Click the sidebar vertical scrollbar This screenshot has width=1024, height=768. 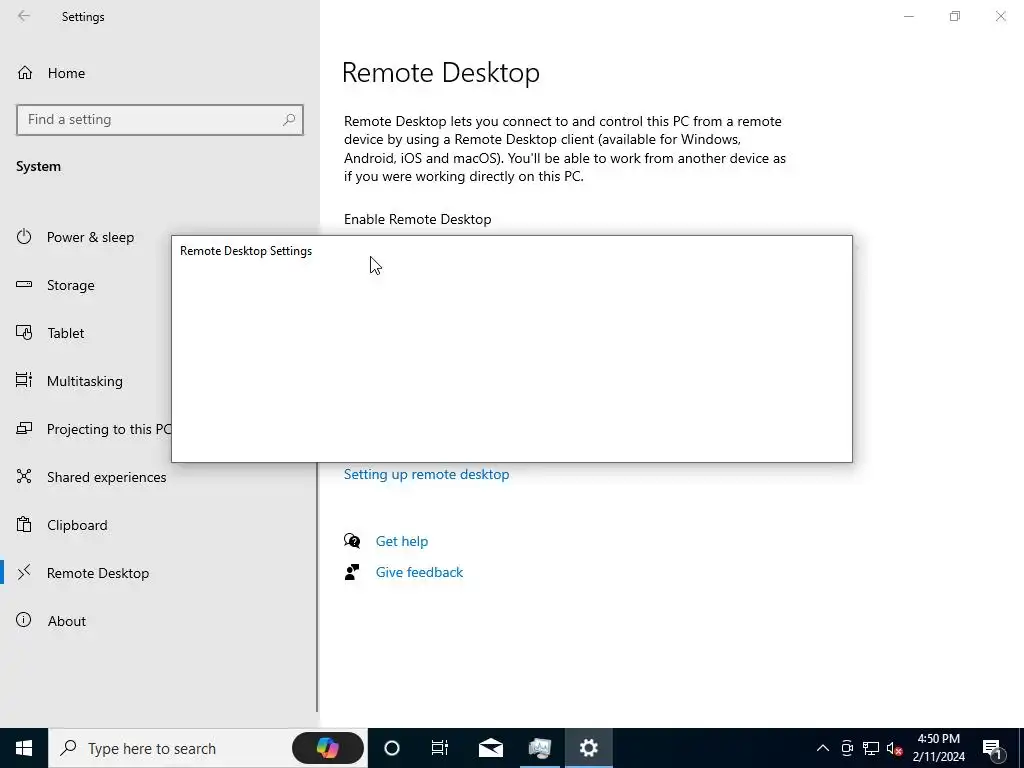click(x=317, y=588)
